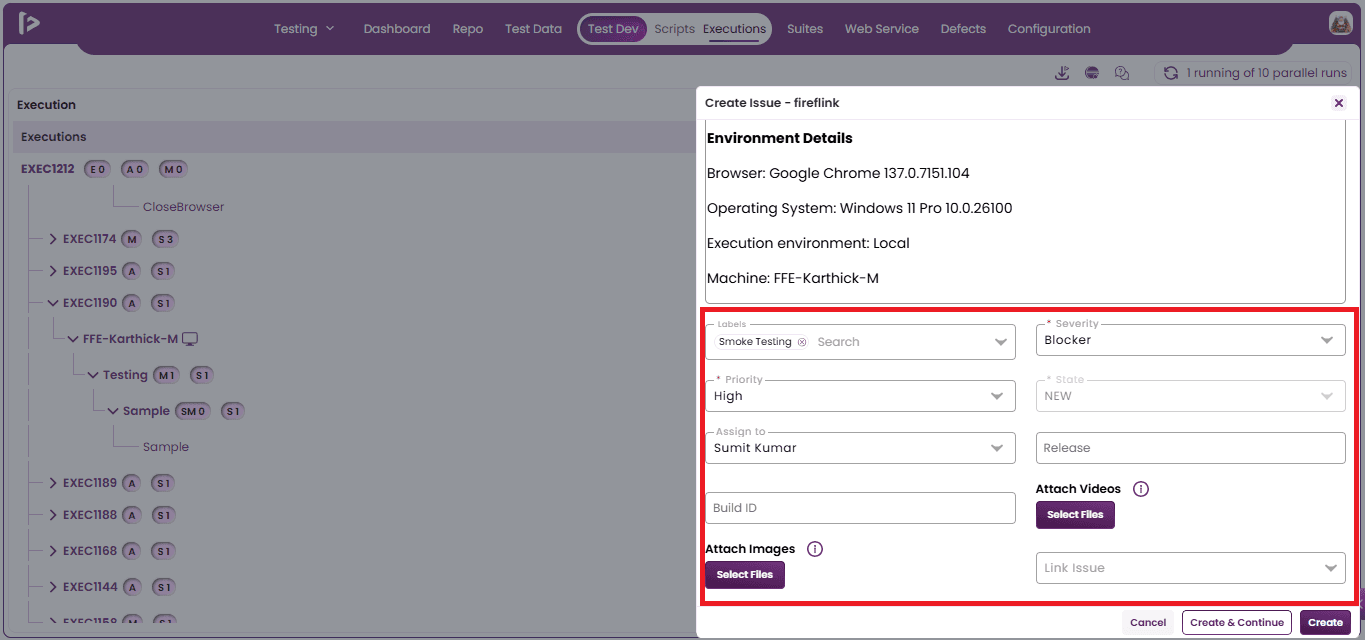Switch to the Scripts tab
1365x640 pixels.
pyautogui.click(x=674, y=29)
